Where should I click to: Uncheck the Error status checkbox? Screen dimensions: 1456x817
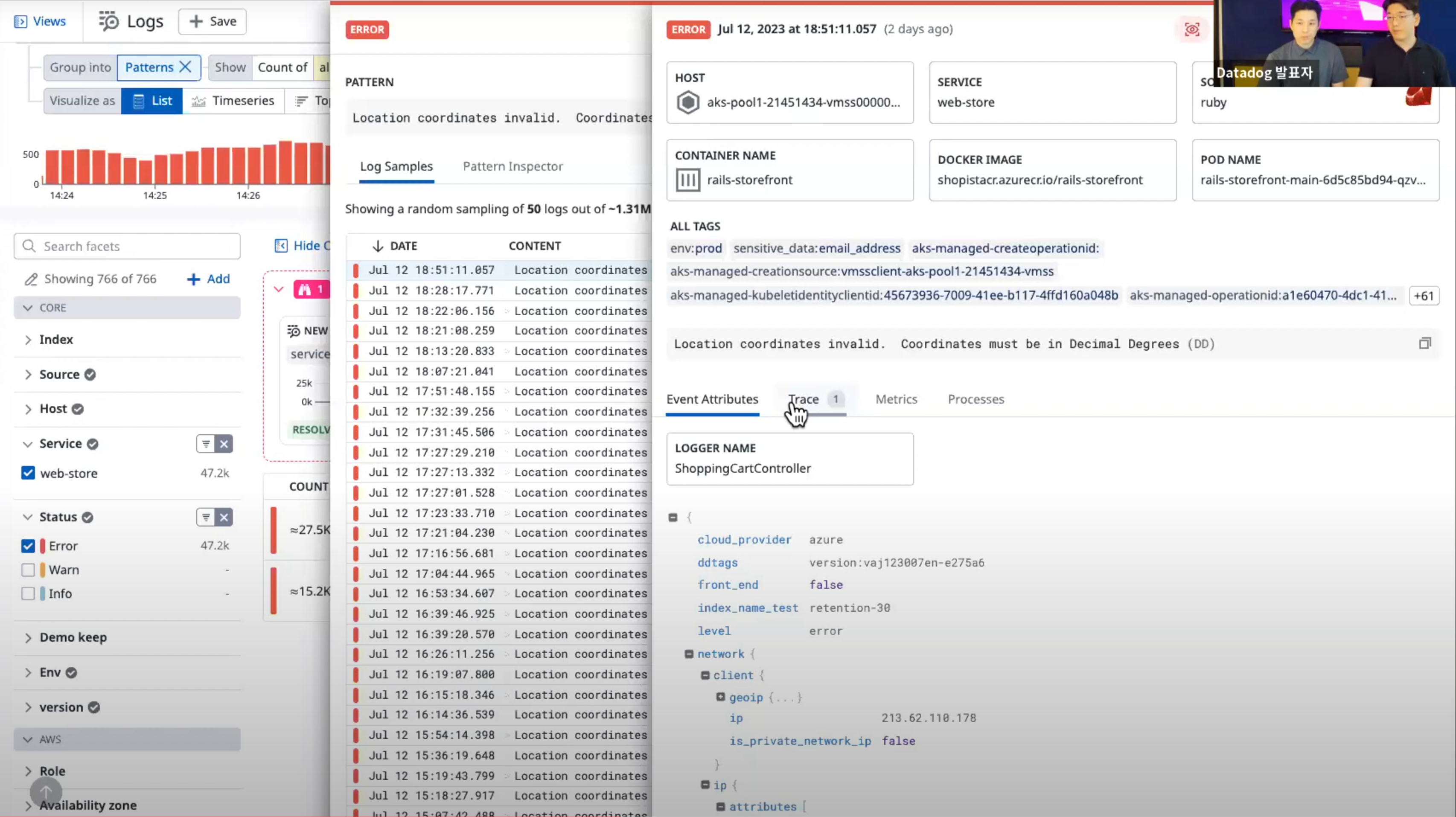pyautogui.click(x=28, y=546)
